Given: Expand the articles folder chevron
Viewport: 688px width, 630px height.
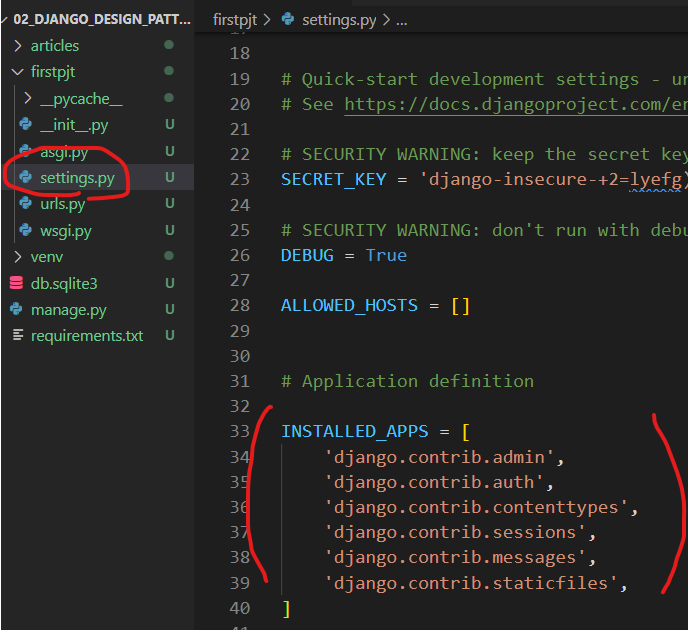Looking at the screenshot, I should click(18, 46).
